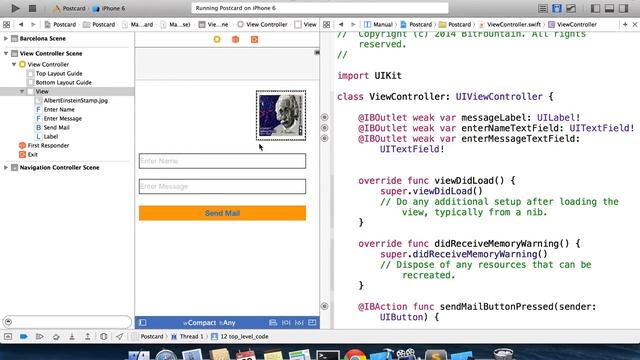The width and height of the screenshot is (640, 360).
Task: Open the storyboard editor related items grid
Action: click(x=7, y=24)
